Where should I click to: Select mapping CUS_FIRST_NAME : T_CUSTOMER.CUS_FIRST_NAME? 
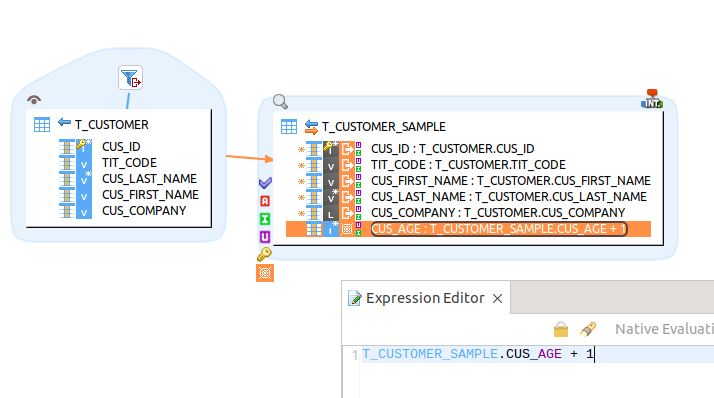click(511, 181)
